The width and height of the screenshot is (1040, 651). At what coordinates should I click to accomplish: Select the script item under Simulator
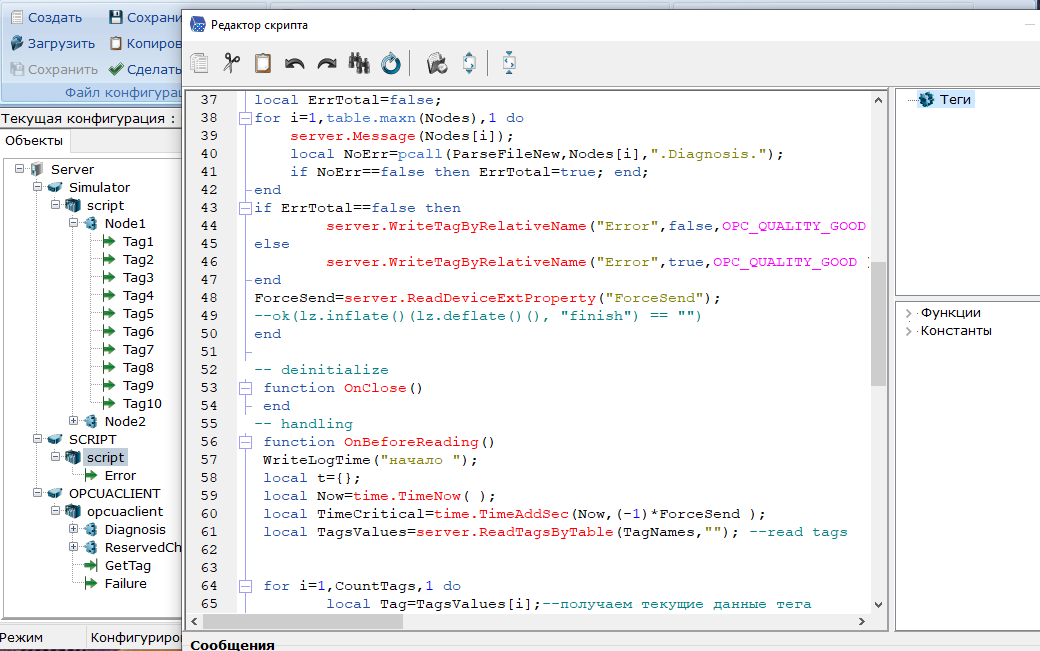105,206
